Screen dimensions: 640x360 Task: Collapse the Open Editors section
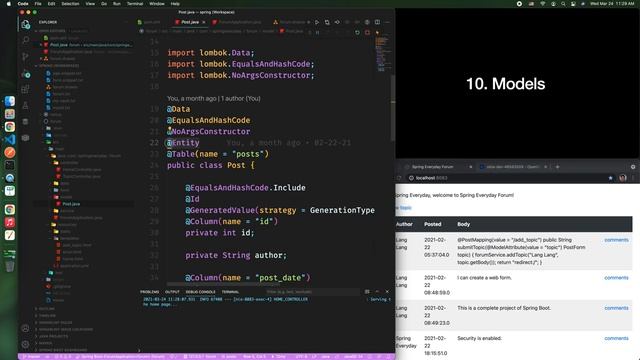point(51,31)
